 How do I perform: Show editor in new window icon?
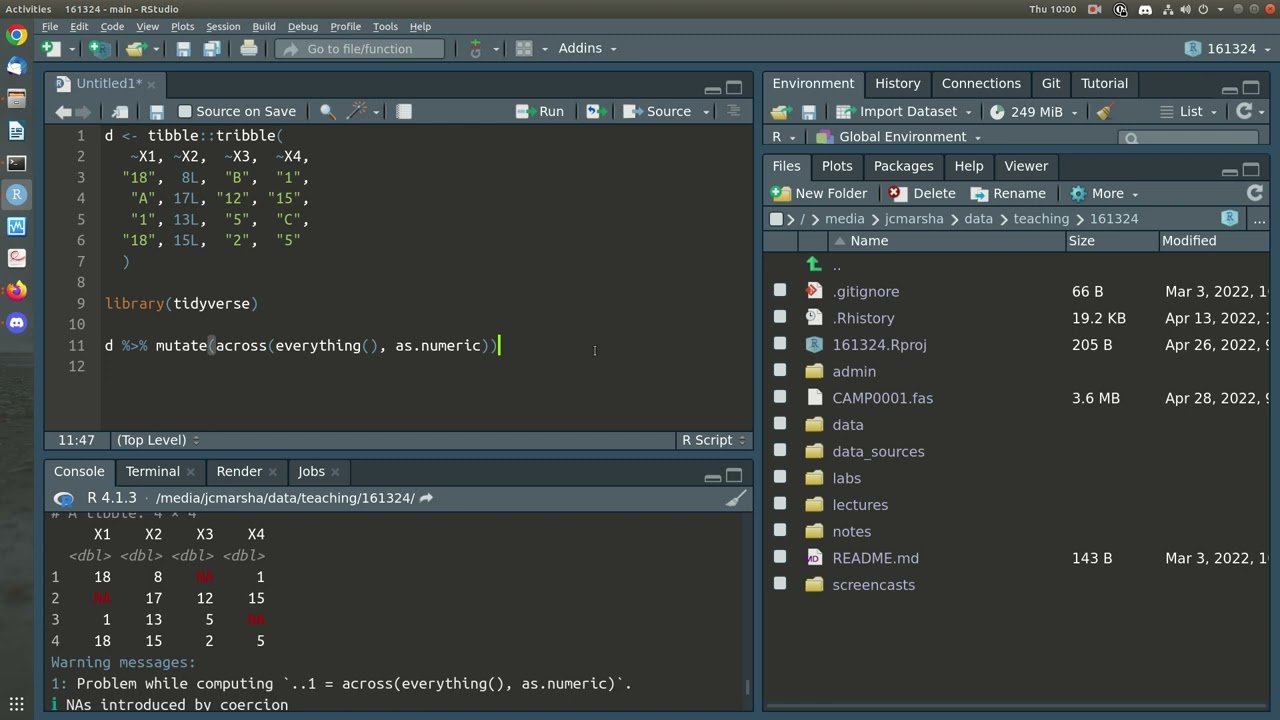coord(120,111)
